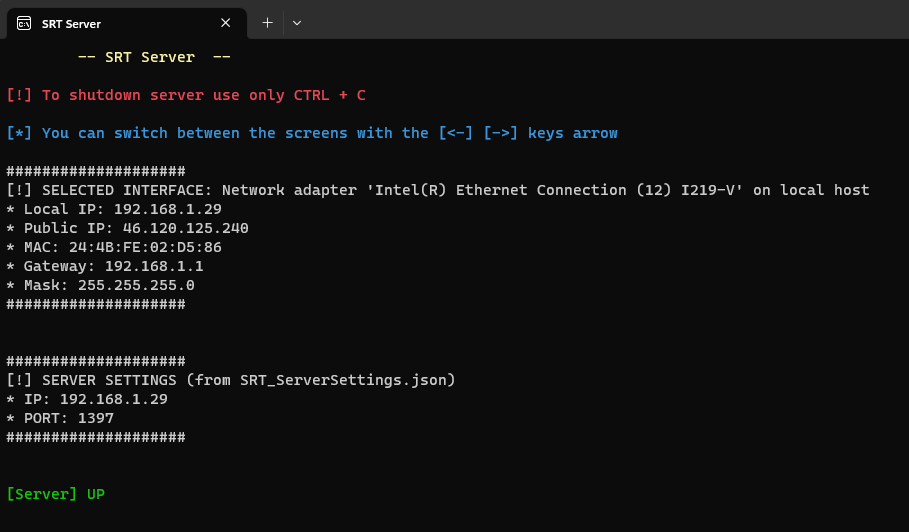This screenshot has height=532, width=909.
Task: Click the terminal icon in the tab
Action: tap(24, 23)
